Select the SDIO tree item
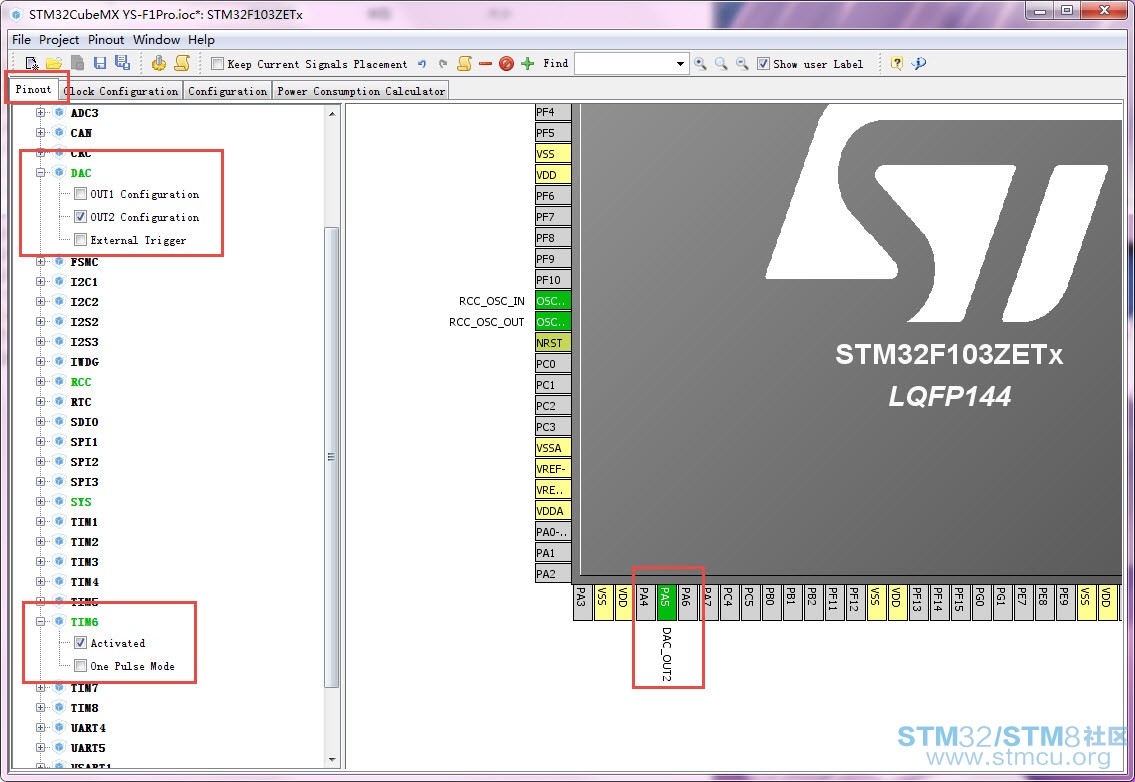Image resolution: width=1135 pixels, height=782 pixels. 84,421
